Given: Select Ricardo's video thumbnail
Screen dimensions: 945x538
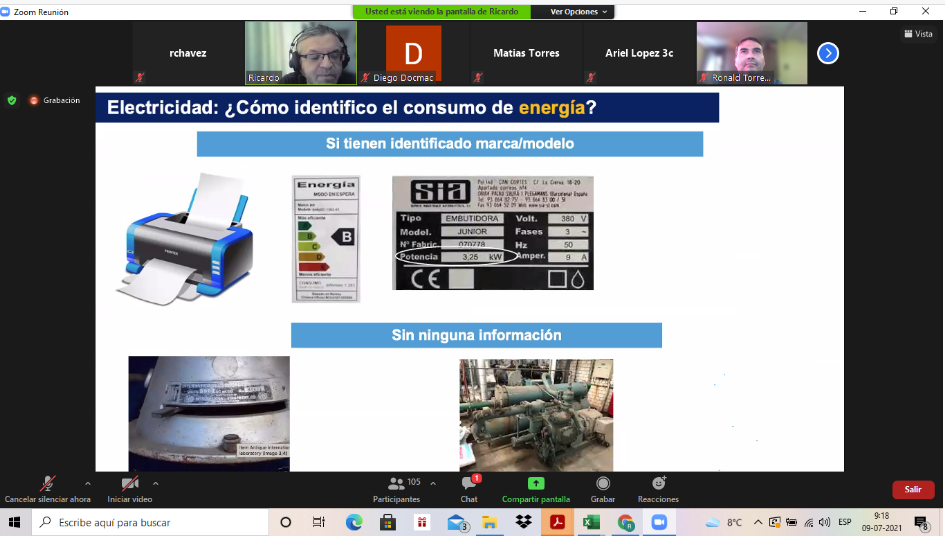Looking at the screenshot, I should tap(301, 53).
